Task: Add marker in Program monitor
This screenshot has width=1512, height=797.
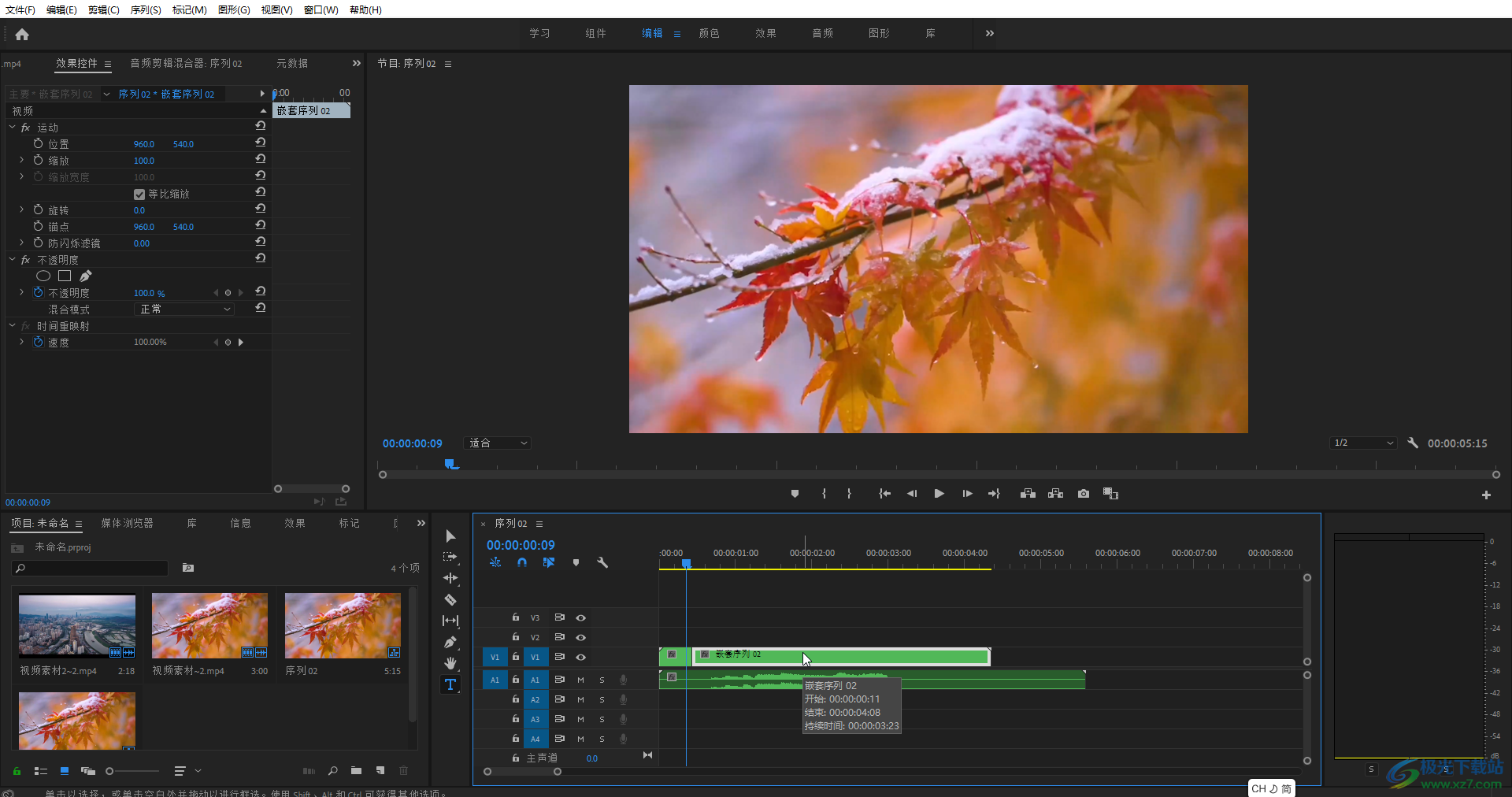Action: click(x=795, y=494)
